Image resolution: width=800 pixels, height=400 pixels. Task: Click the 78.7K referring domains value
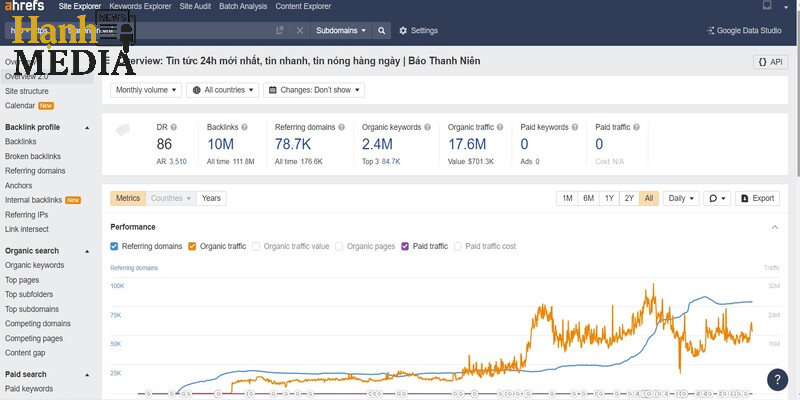[x=293, y=144]
